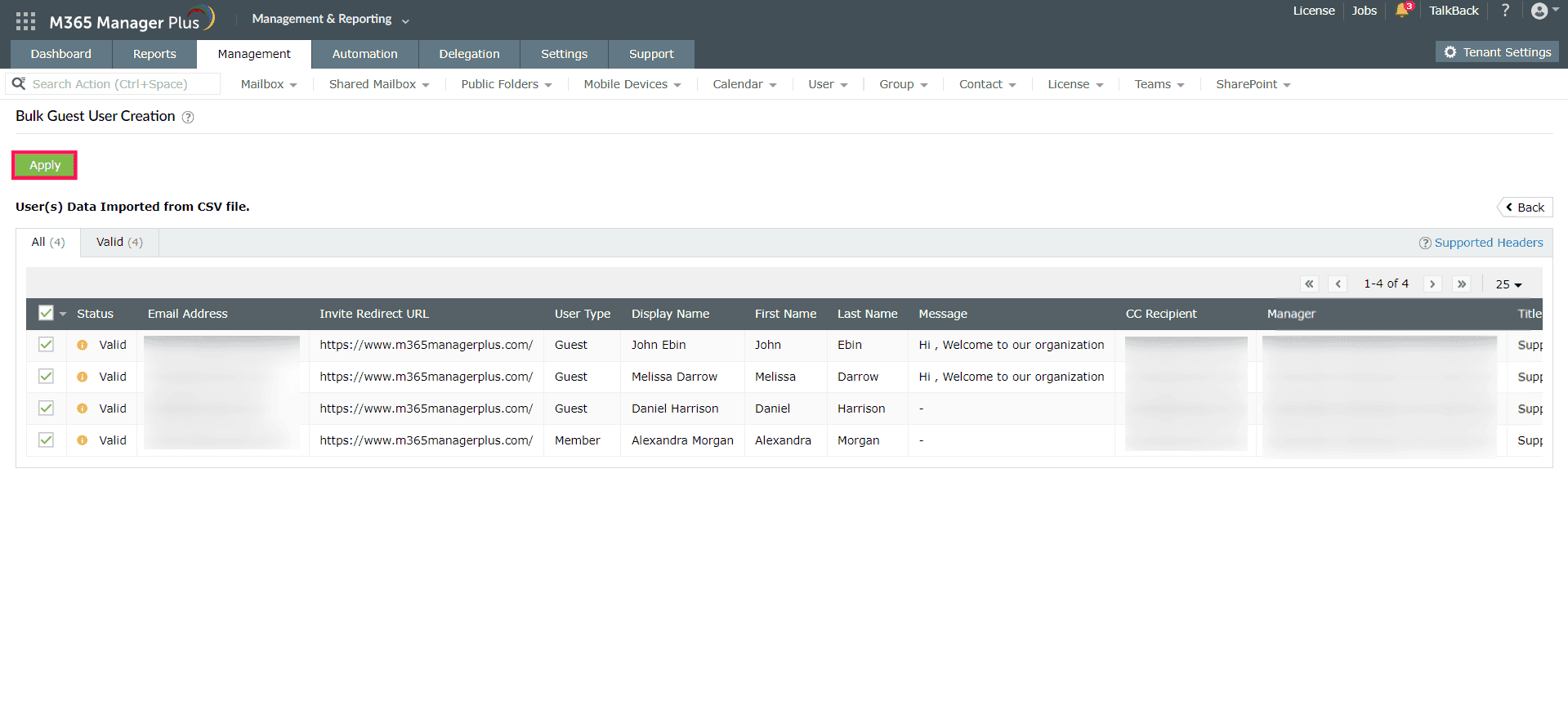Open the Public Folders dropdown menu
This screenshot has width=1568, height=701.
pyautogui.click(x=507, y=84)
